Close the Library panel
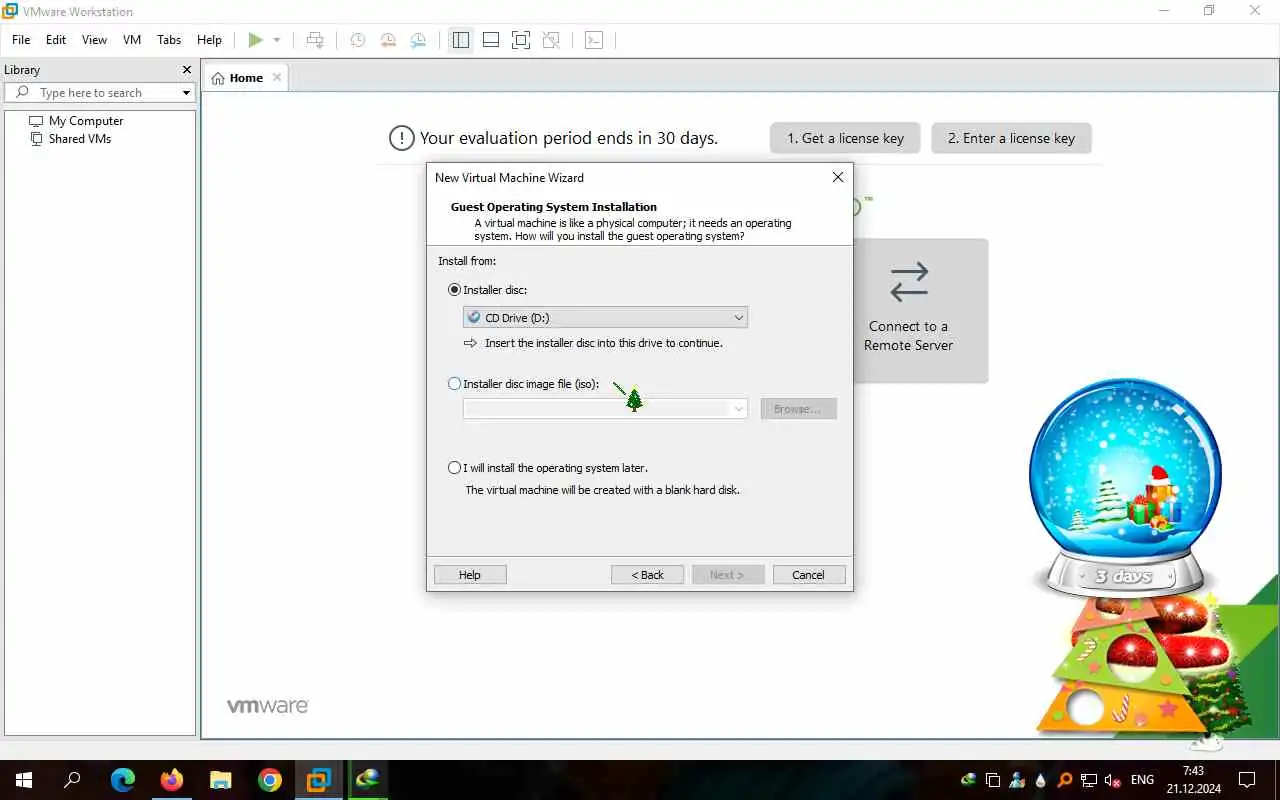 (186, 70)
